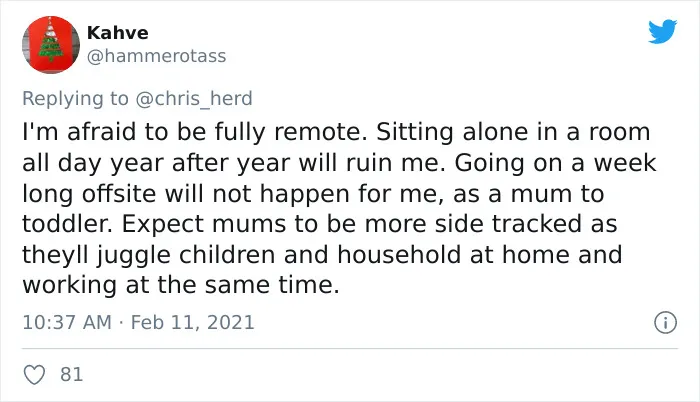Click the word "toddler." in the tweet
This screenshot has height=402, width=700.
[67, 224]
